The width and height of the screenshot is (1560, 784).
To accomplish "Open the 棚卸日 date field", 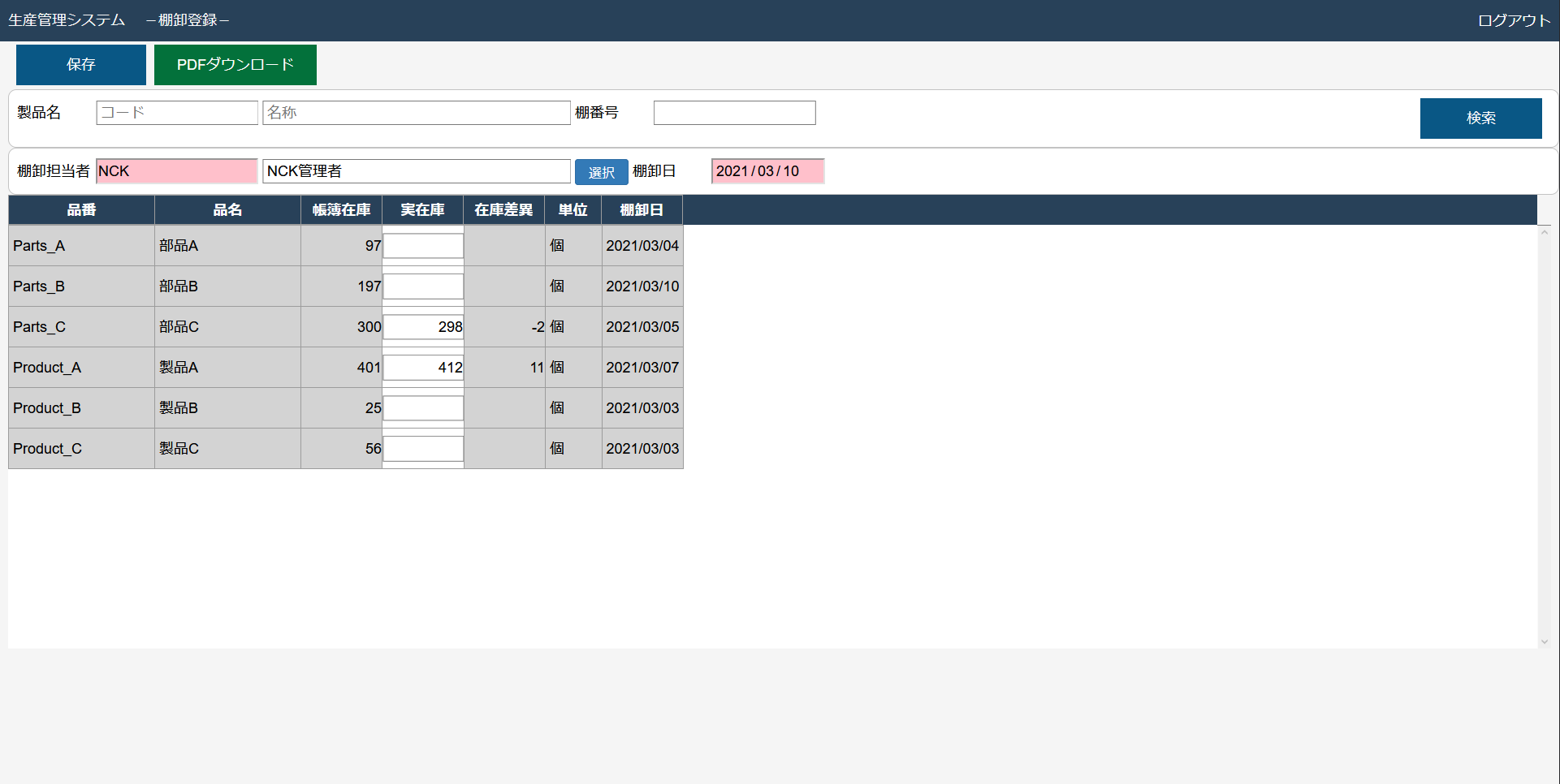I will pos(767,171).
